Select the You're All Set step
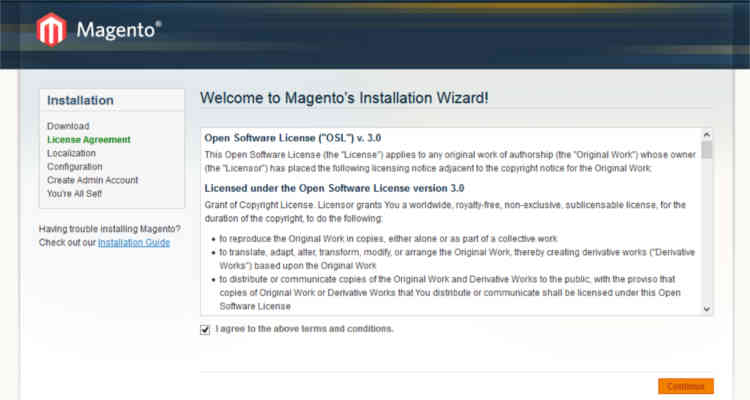Image resolution: width=750 pixels, height=400 pixels. (74, 193)
